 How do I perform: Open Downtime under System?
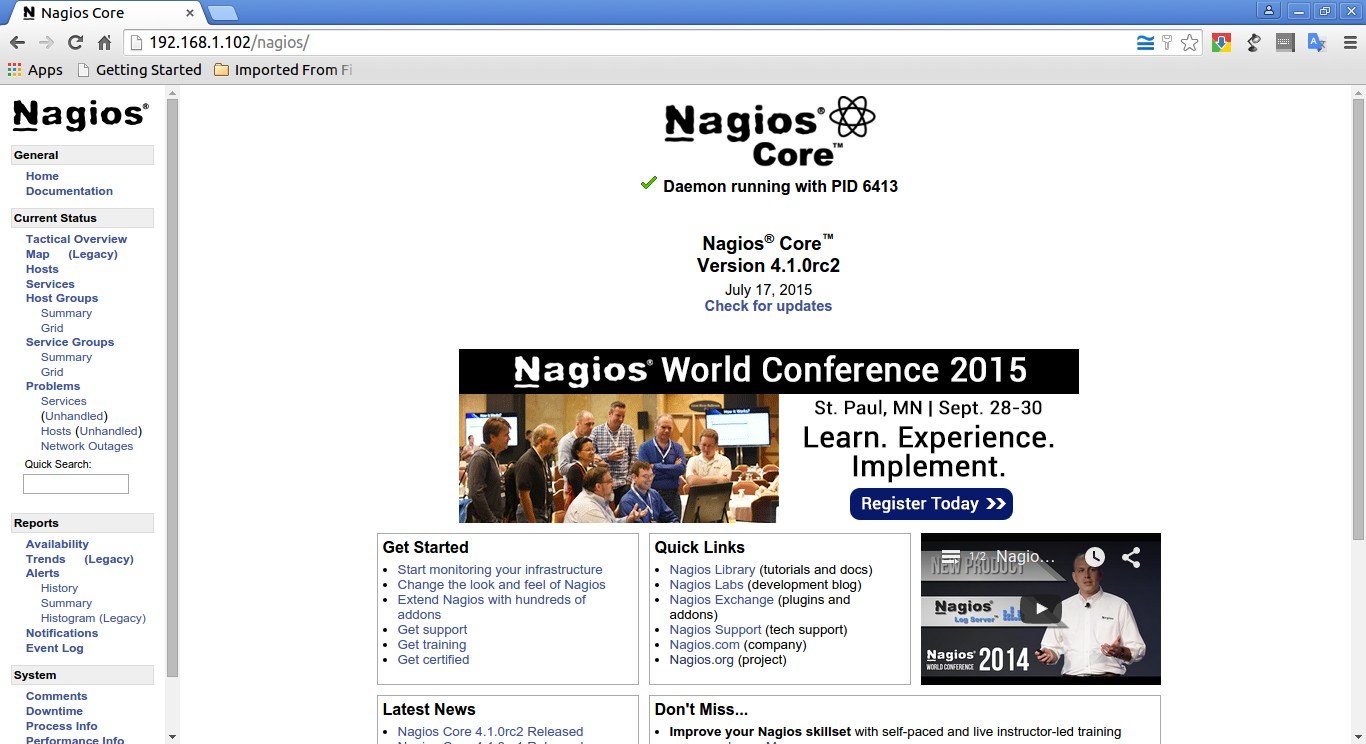54,711
